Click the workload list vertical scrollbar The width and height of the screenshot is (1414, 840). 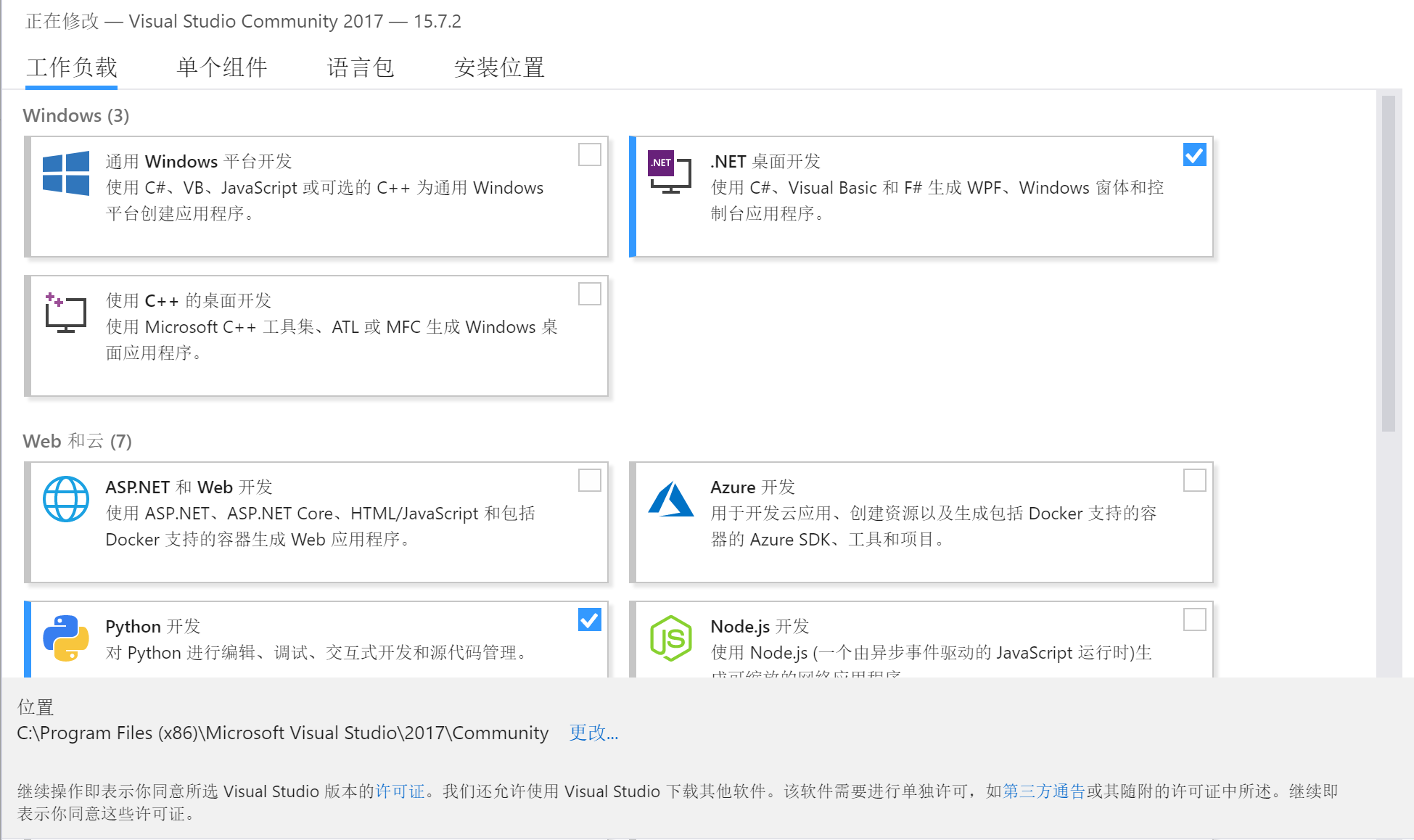click(x=1388, y=263)
